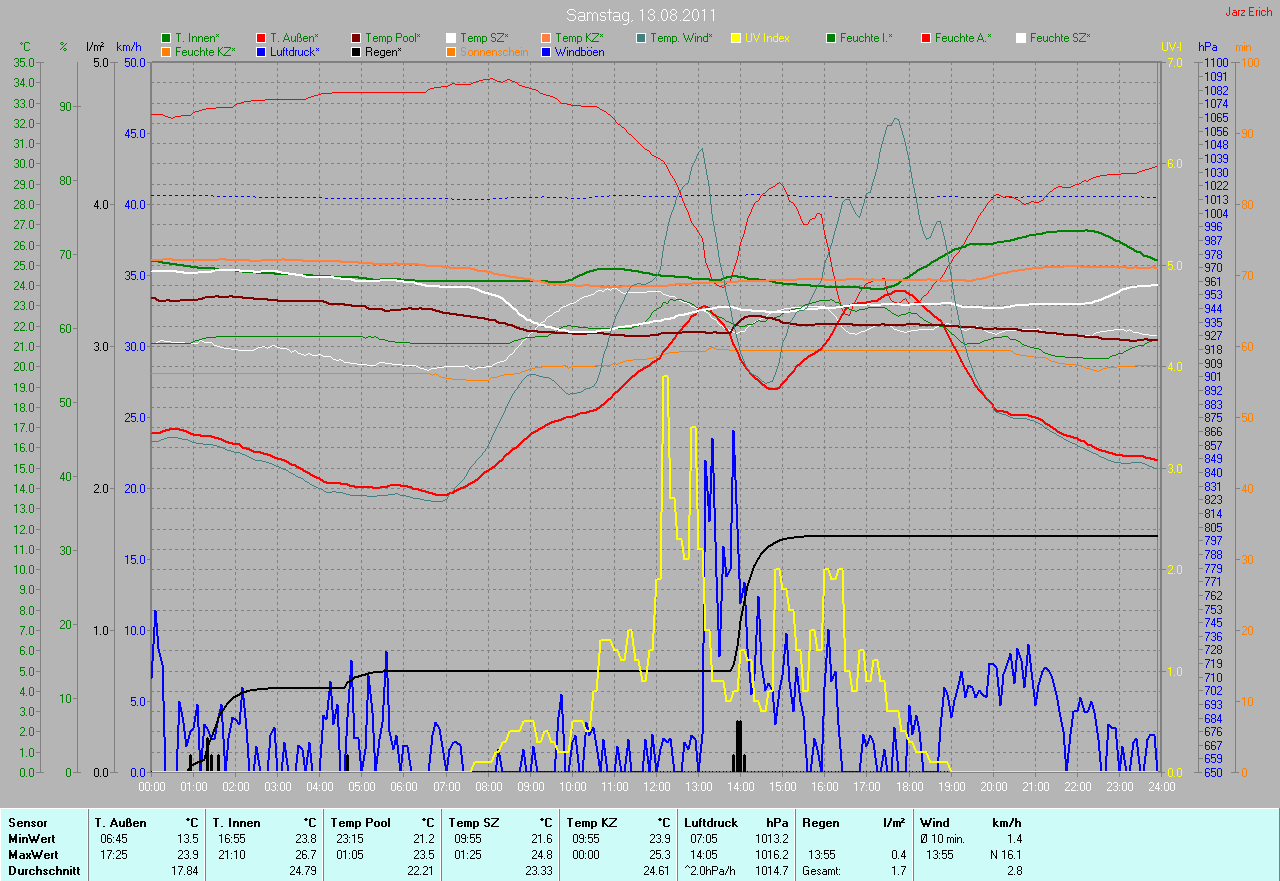The height and width of the screenshot is (881, 1280).
Task: Select the 'UV Index' legend label
Action: (x=767, y=38)
